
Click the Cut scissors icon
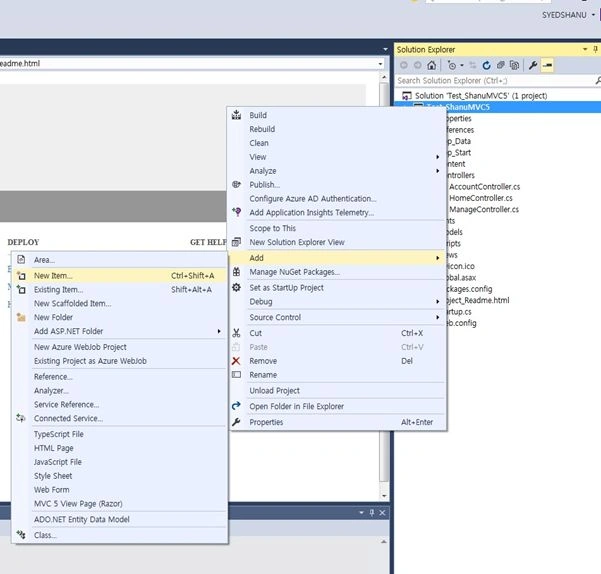tap(236, 333)
